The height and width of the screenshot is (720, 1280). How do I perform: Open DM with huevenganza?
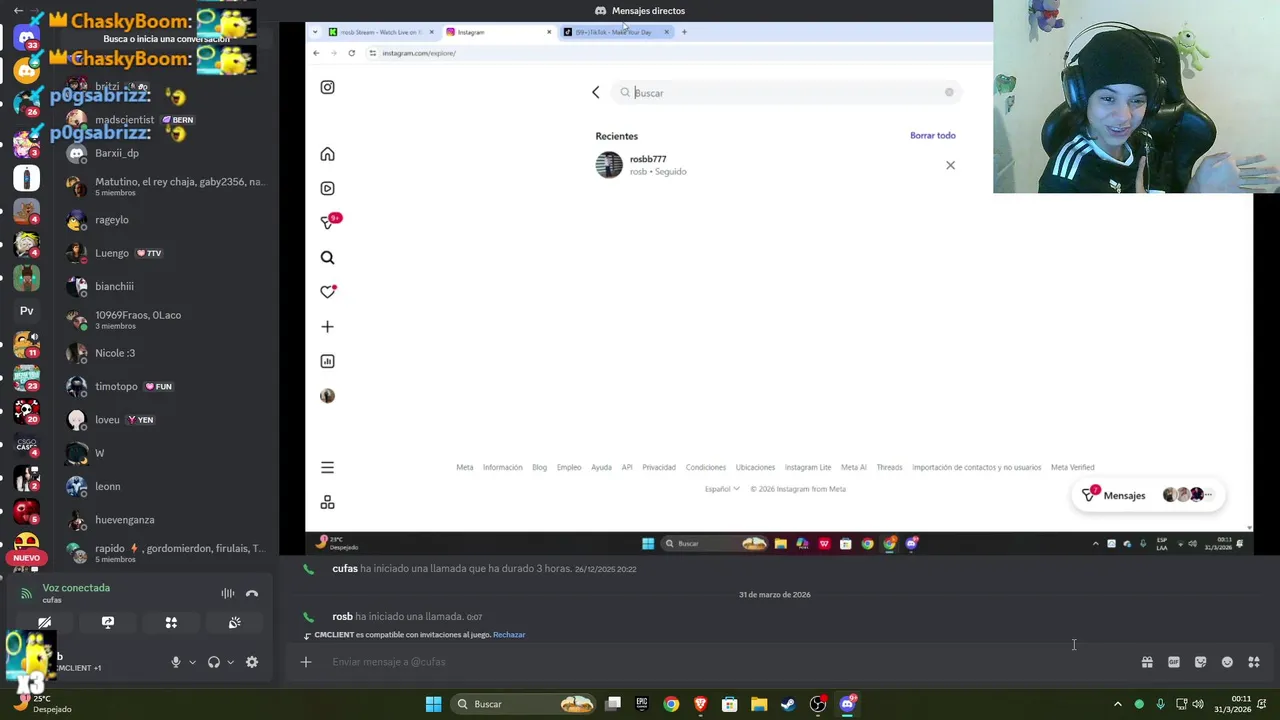click(168, 520)
